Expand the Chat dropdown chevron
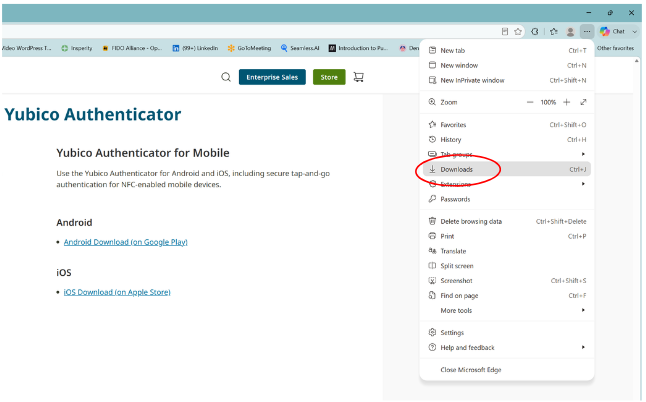Viewport: 646px width, 402px height. 634,32
